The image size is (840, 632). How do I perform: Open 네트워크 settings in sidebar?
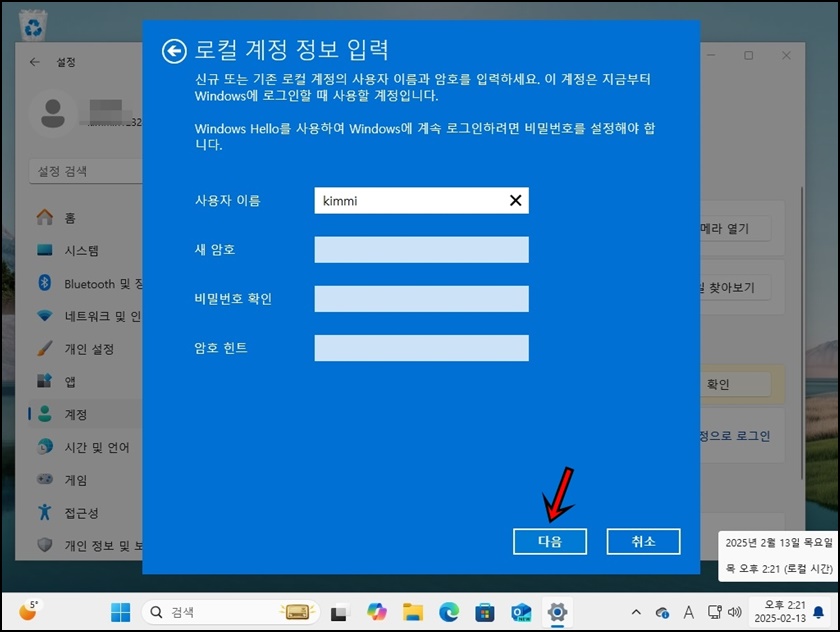coord(86,316)
